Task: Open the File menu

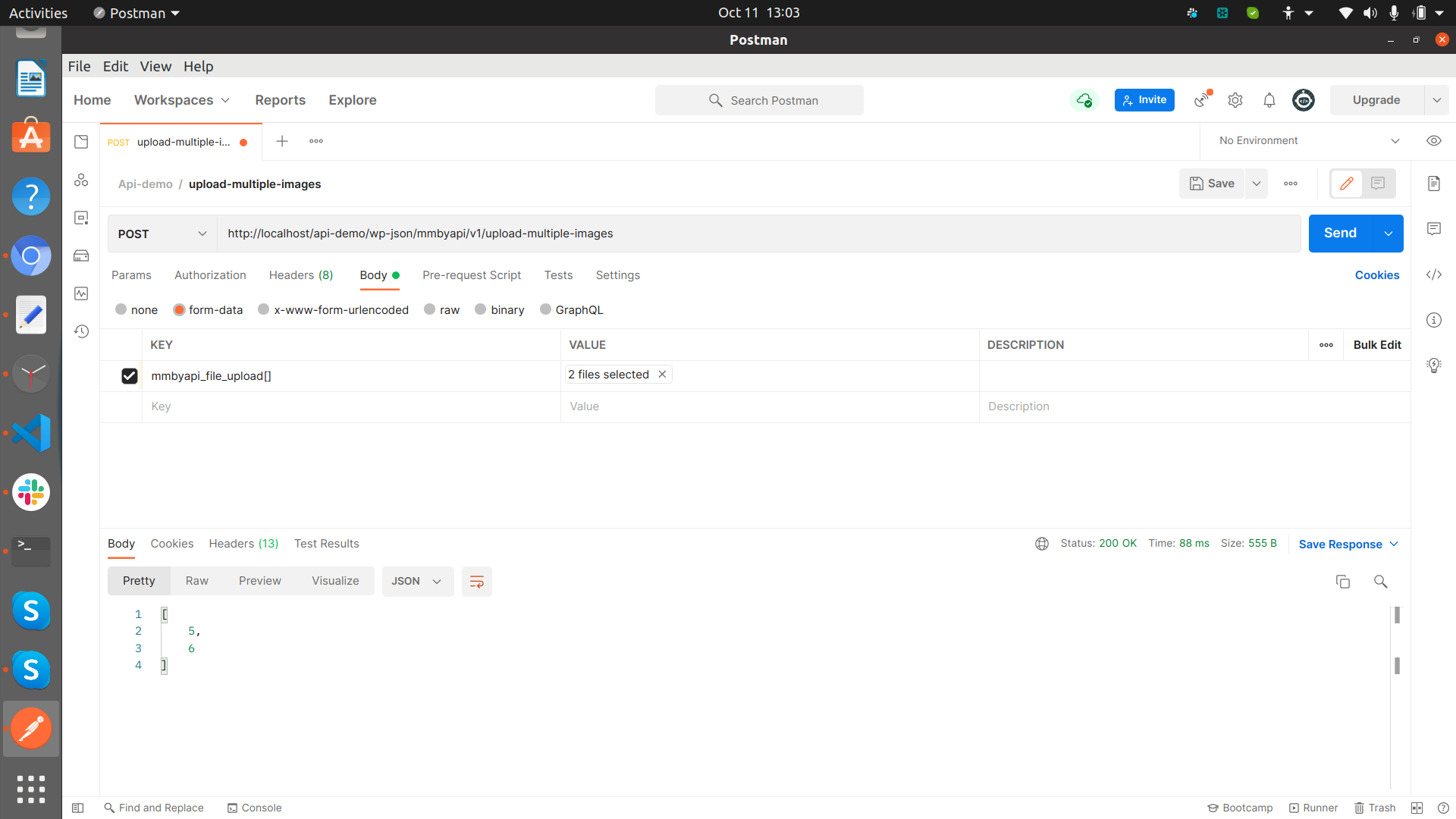Action: point(79,66)
